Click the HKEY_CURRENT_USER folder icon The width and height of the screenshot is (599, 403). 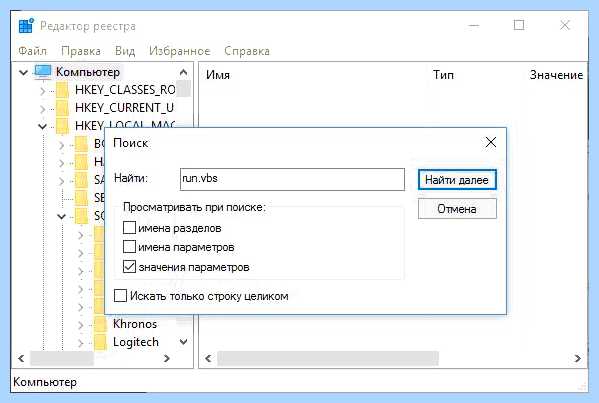point(62,108)
